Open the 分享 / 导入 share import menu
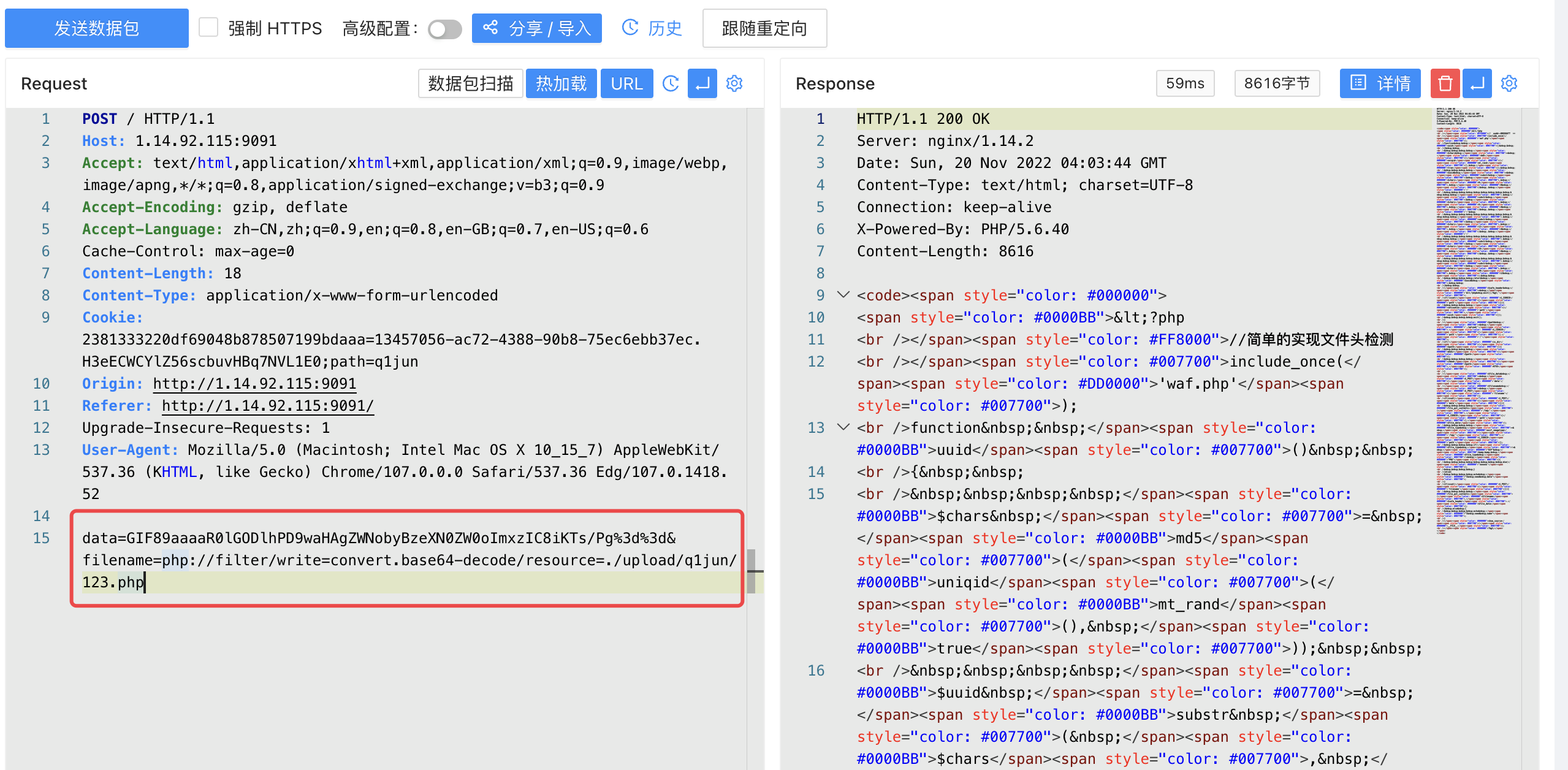This screenshot has height=770, width=1568. pos(536,28)
